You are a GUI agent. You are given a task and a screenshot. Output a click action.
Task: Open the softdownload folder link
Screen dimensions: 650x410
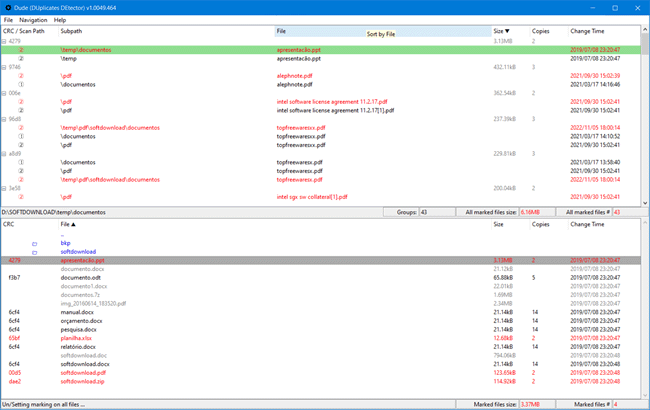(x=78, y=252)
